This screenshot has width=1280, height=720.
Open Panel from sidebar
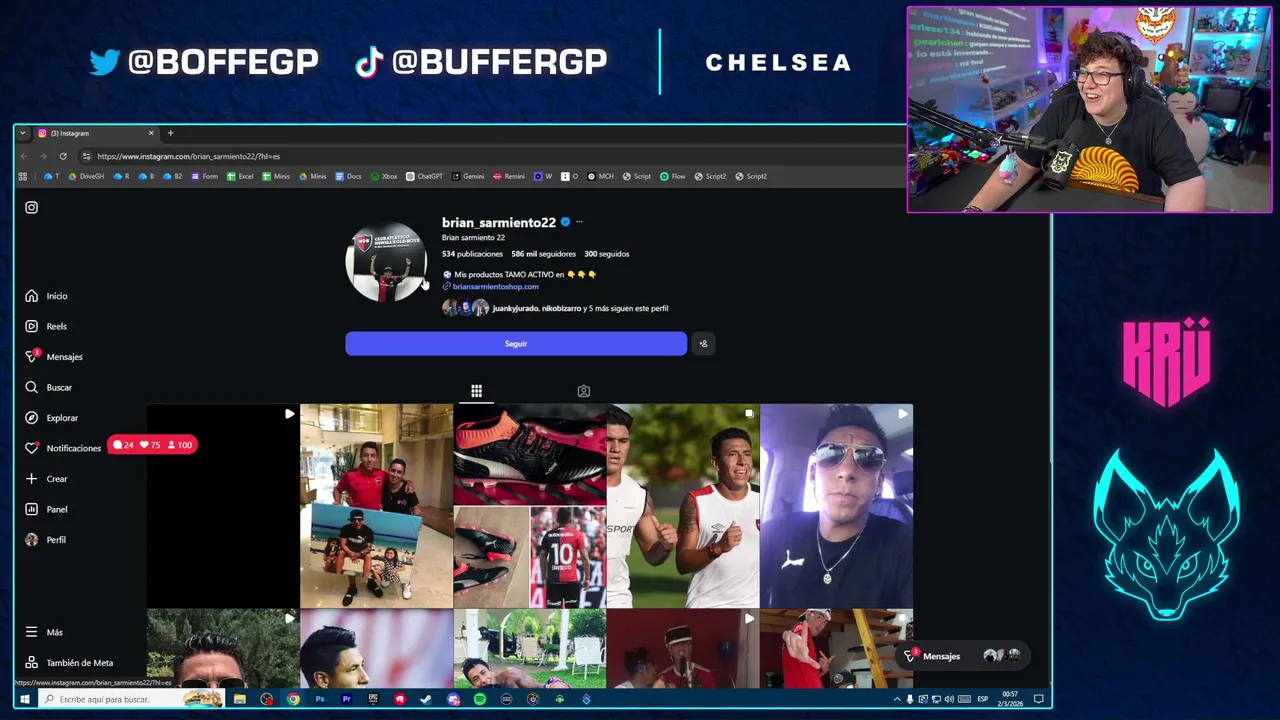coord(46,509)
